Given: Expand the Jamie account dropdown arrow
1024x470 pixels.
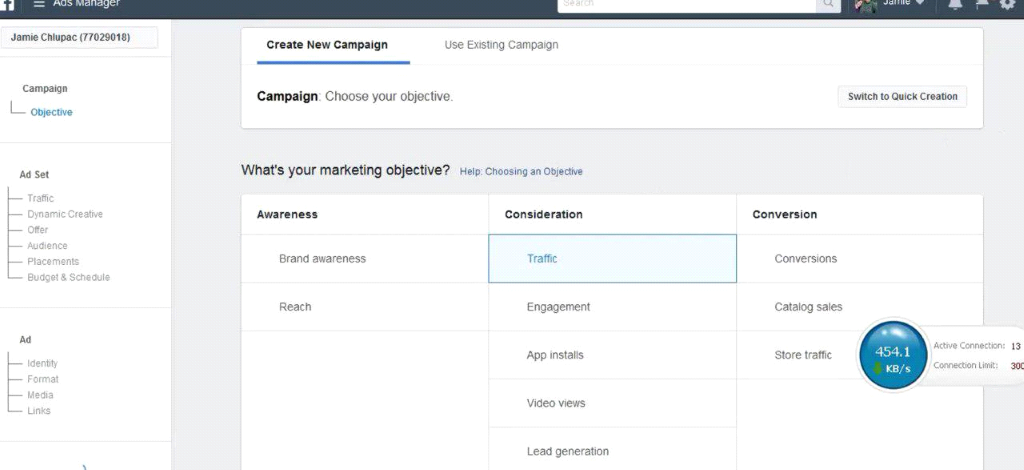Looking at the screenshot, I should click(x=920, y=5).
